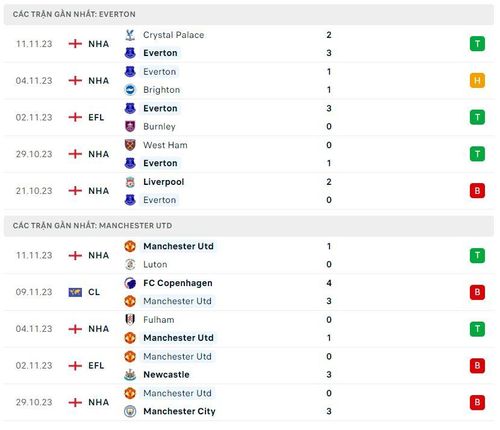The image size is (500, 430).
Task: Click the Burnley club crest
Action: click(x=130, y=126)
